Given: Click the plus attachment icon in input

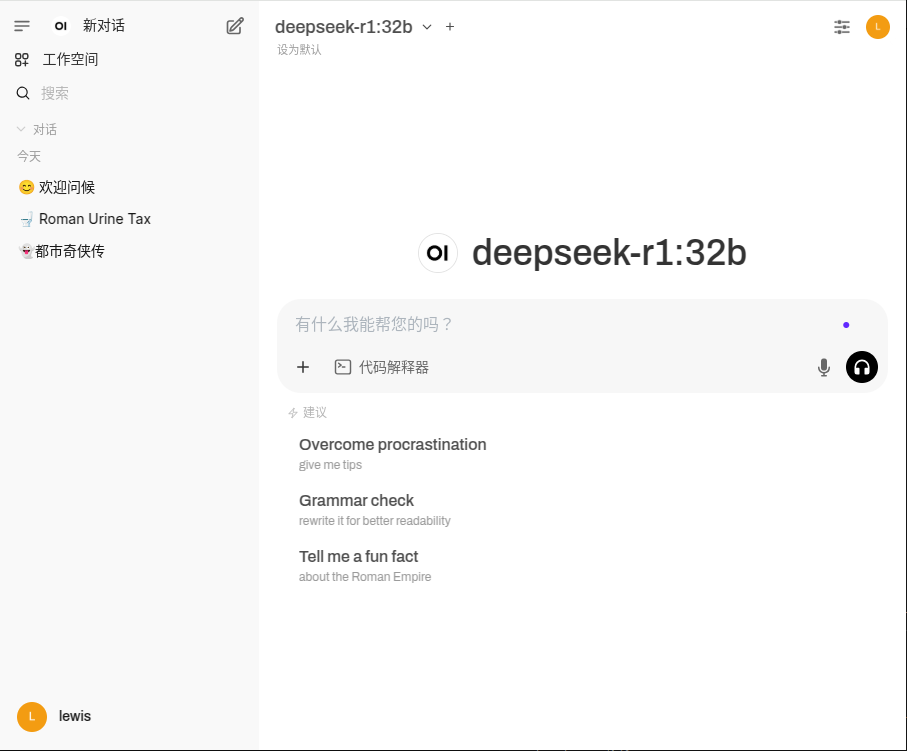Looking at the screenshot, I should [x=303, y=367].
